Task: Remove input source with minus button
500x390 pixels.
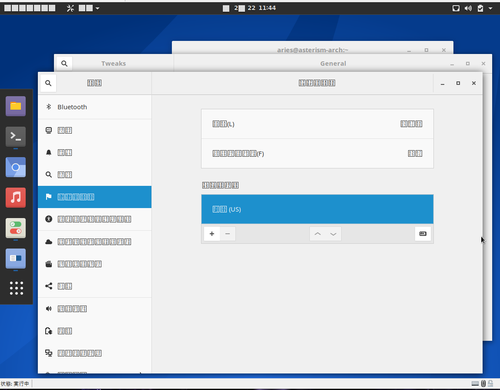Action: tap(228, 234)
